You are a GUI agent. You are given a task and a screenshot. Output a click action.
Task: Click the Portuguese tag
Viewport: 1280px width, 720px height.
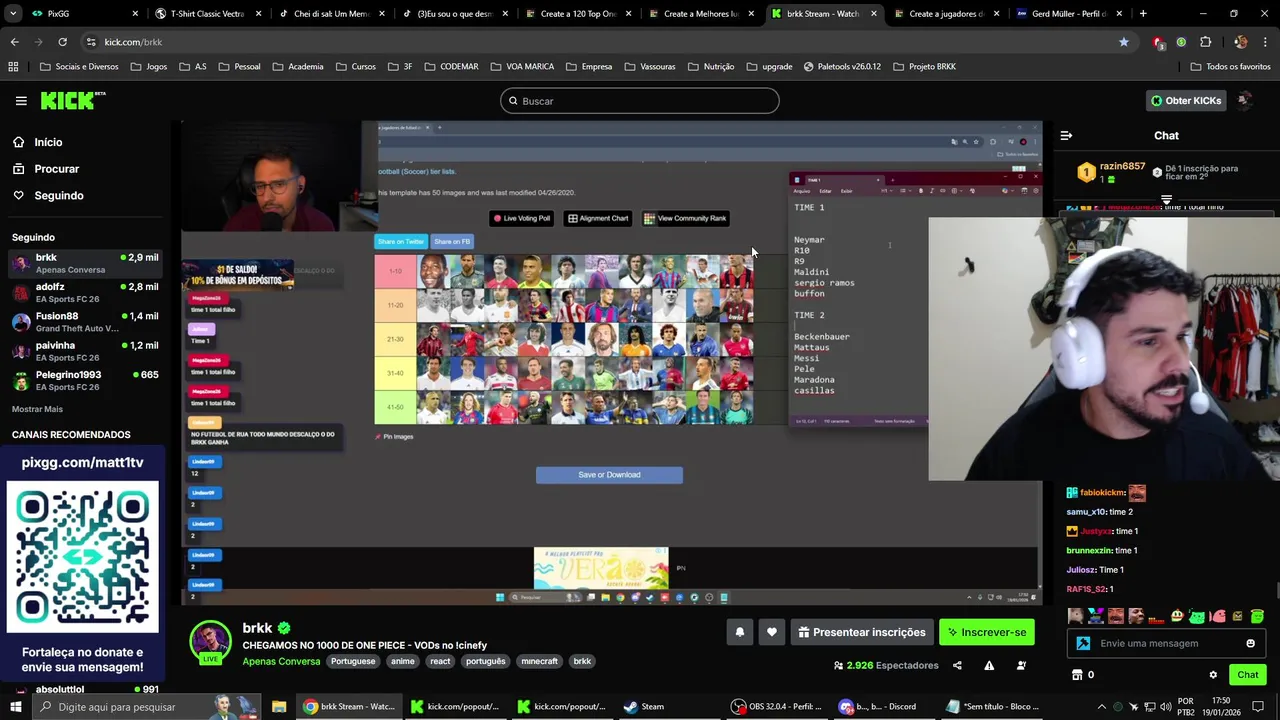353,661
